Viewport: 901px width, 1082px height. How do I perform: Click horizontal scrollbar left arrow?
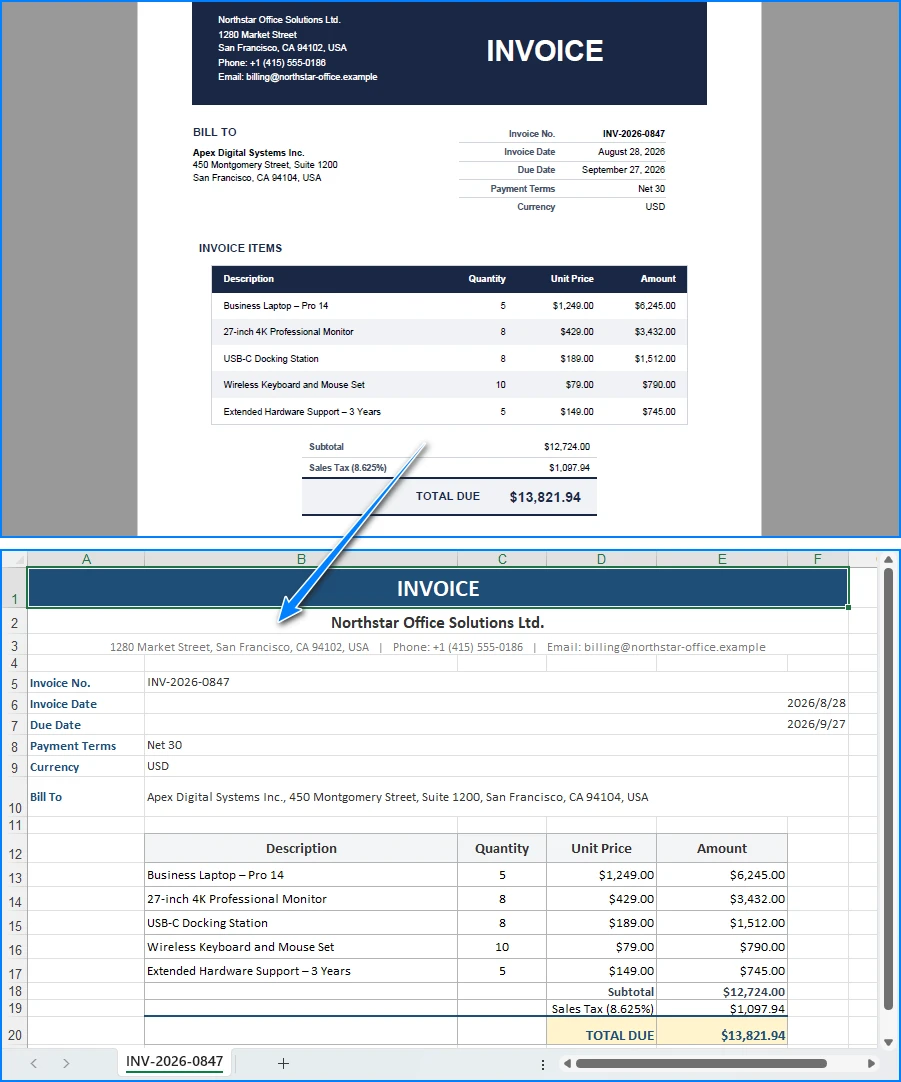tap(567, 1063)
